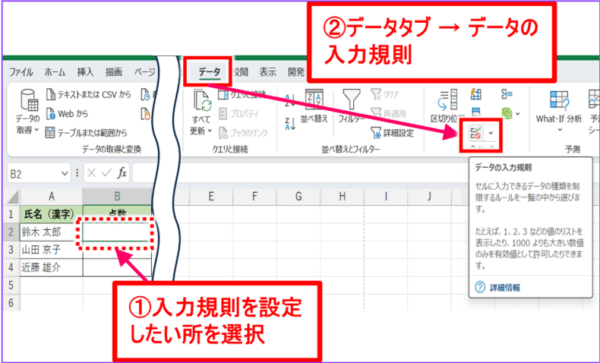Screen dimensions: 600x363
Task: Open the 詳細情報 link in tooltip
Action: pyautogui.click(x=505, y=288)
